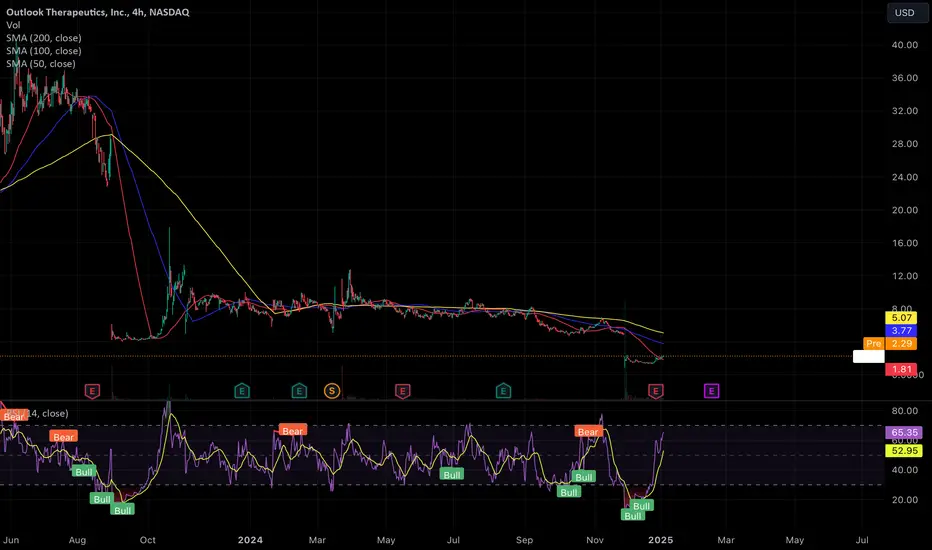Click the 2025 time axis label
Screen dimensions: 932x550
tap(660, 540)
